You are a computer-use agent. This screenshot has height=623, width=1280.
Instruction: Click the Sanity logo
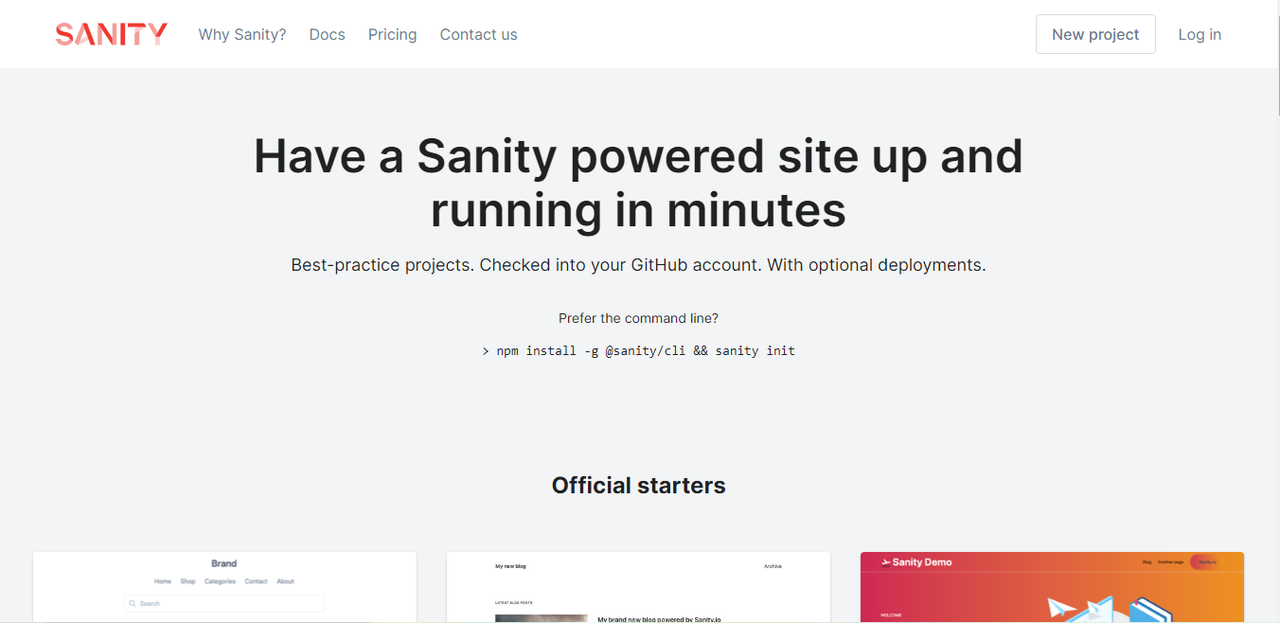click(111, 33)
